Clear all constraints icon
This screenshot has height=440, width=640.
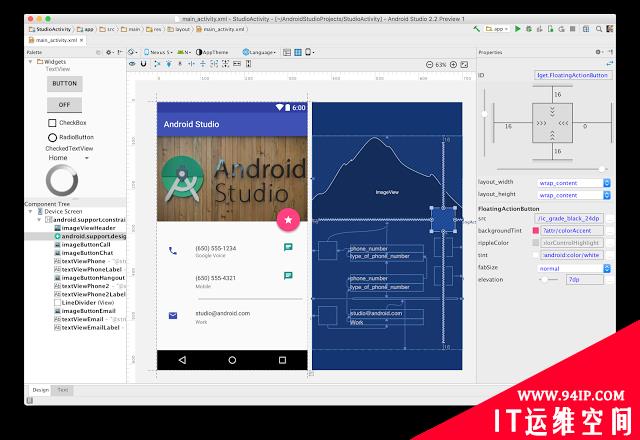coord(157,64)
